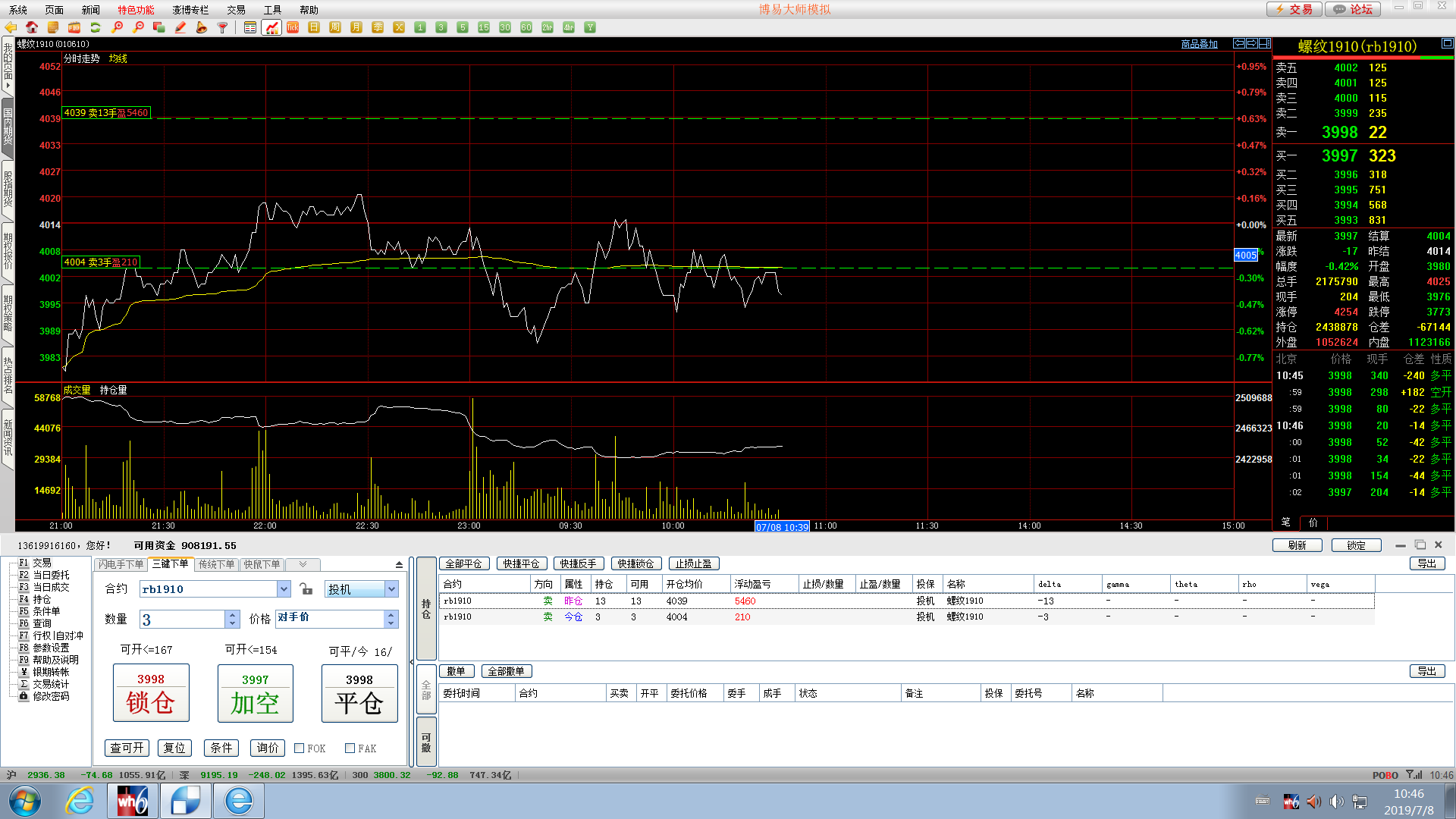This screenshot has height=819, width=1456.
Task: Click the Tick chart period icon
Action: [x=293, y=27]
